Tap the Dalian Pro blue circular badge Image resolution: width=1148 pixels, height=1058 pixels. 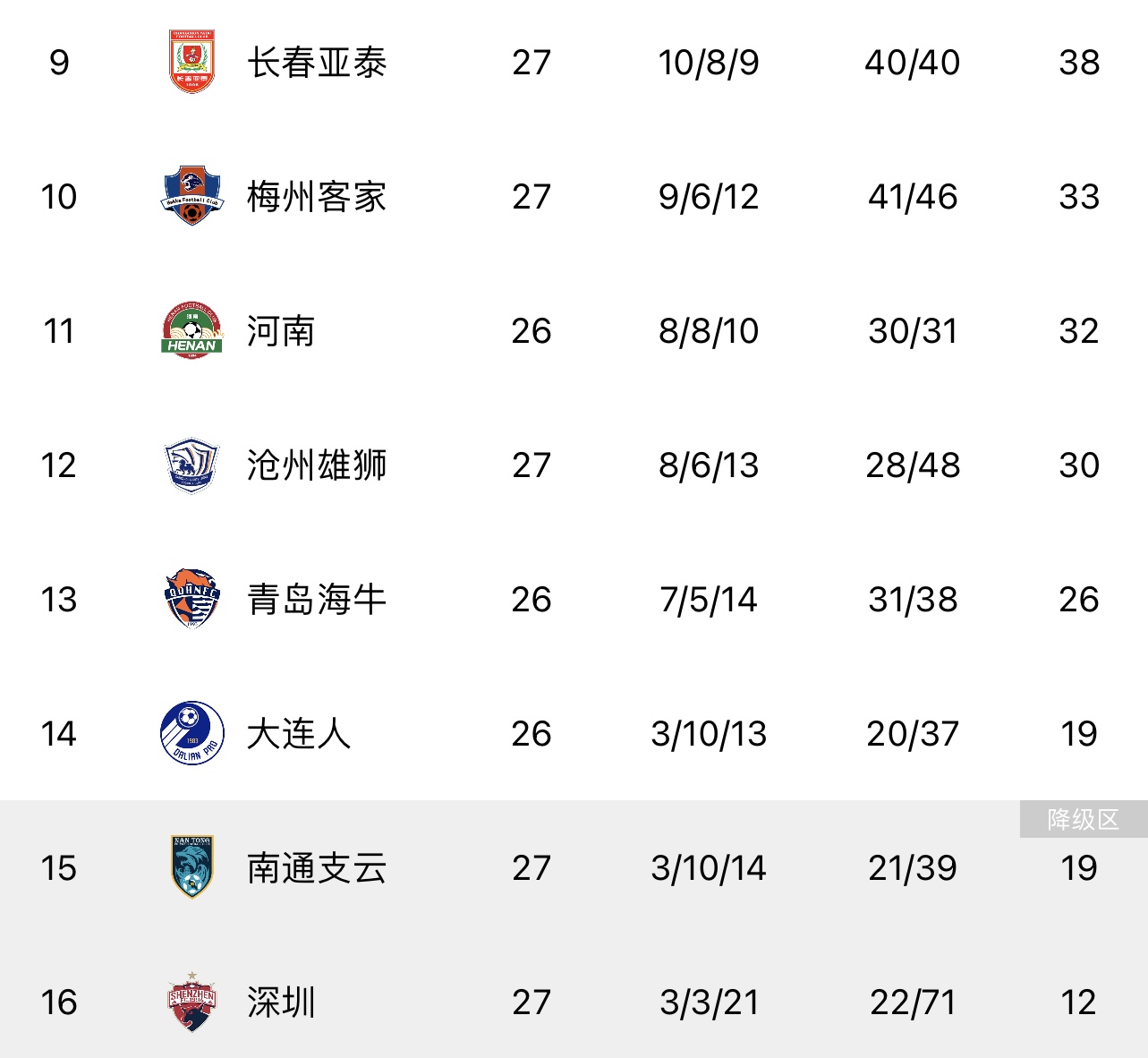coord(191,733)
